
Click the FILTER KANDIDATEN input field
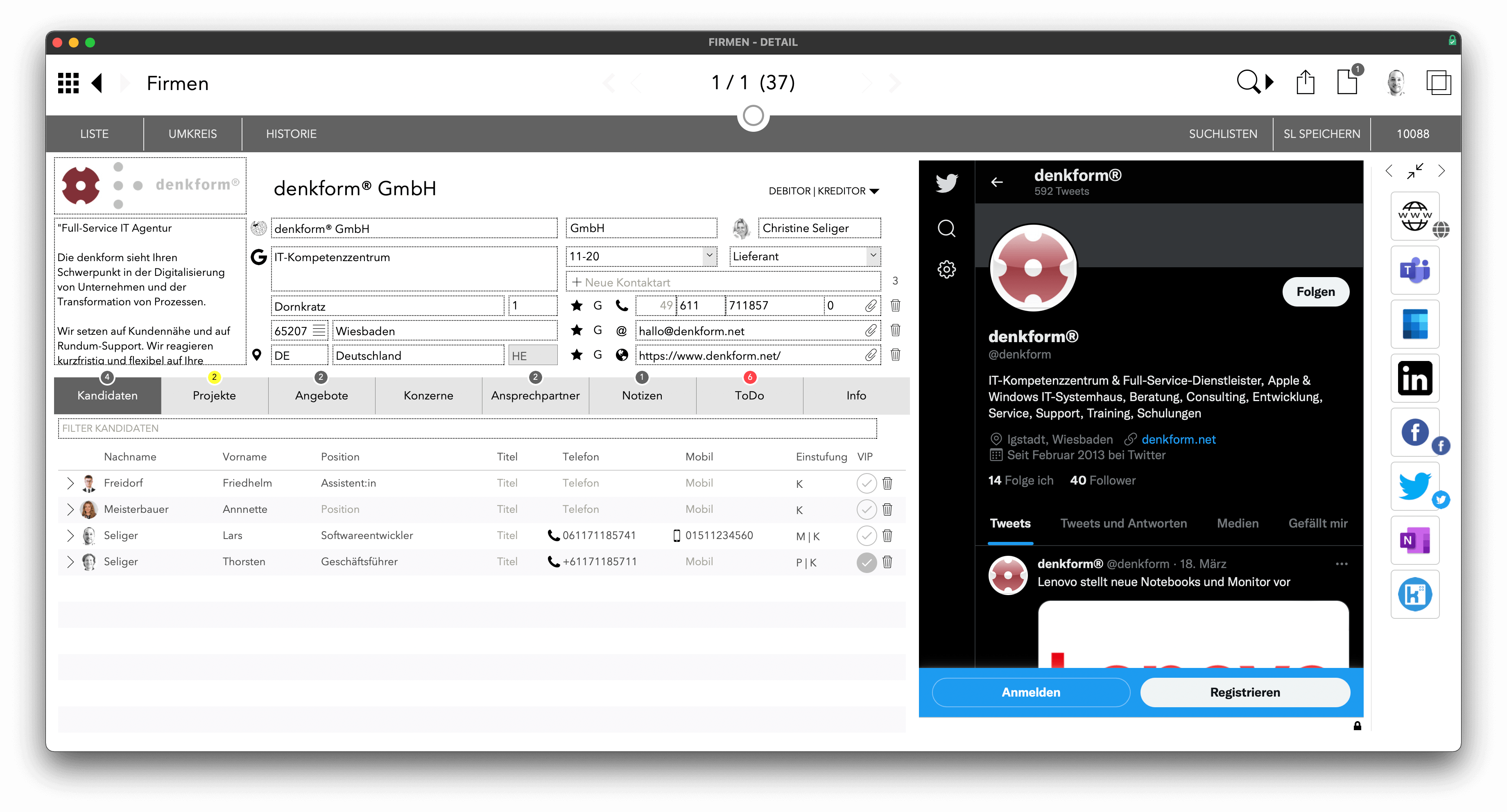pos(467,428)
